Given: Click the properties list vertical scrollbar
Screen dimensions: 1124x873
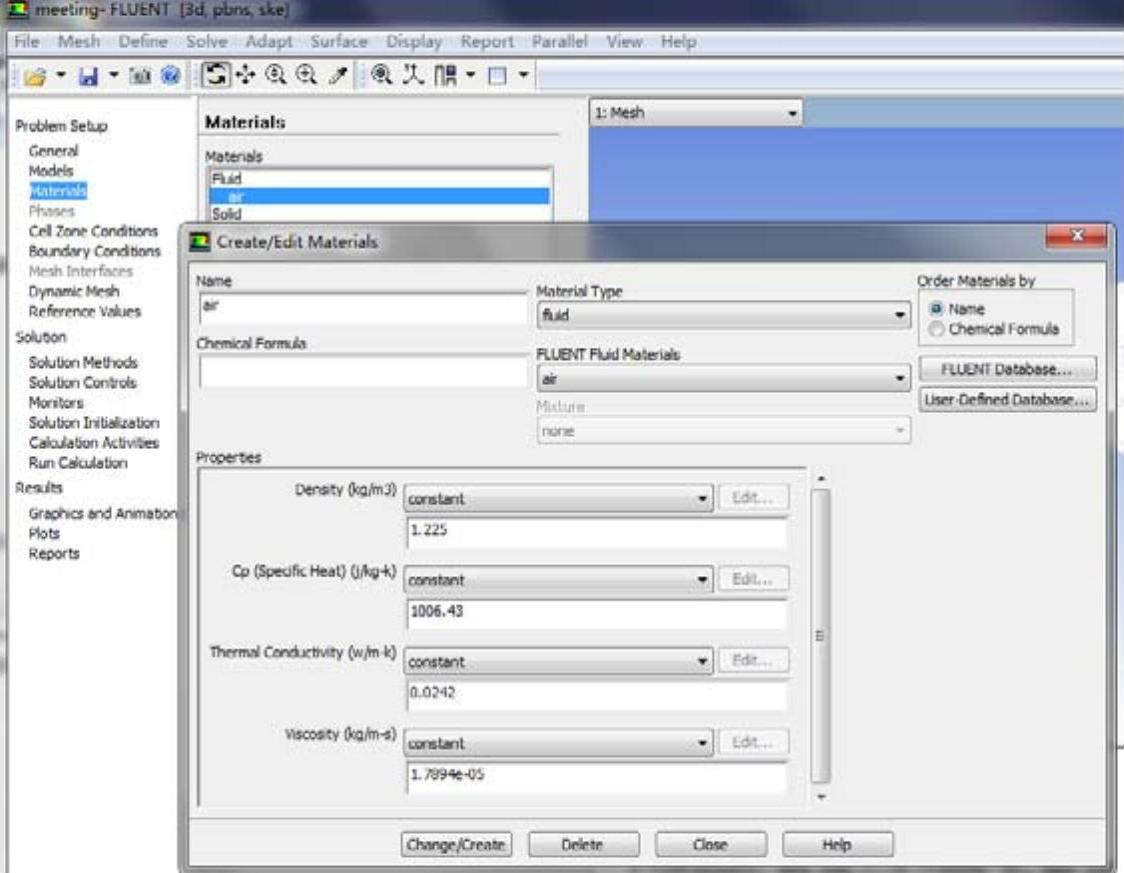Looking at the screenshot, I should tap(820, 635).
